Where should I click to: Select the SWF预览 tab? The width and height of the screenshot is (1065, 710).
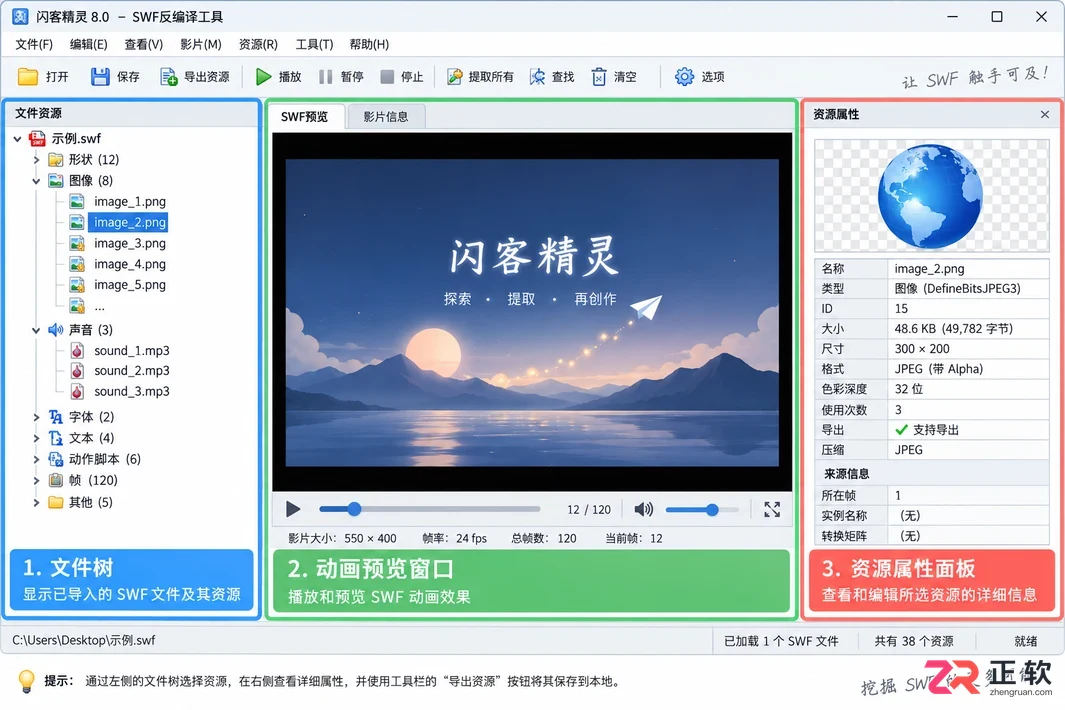point(305,116)
